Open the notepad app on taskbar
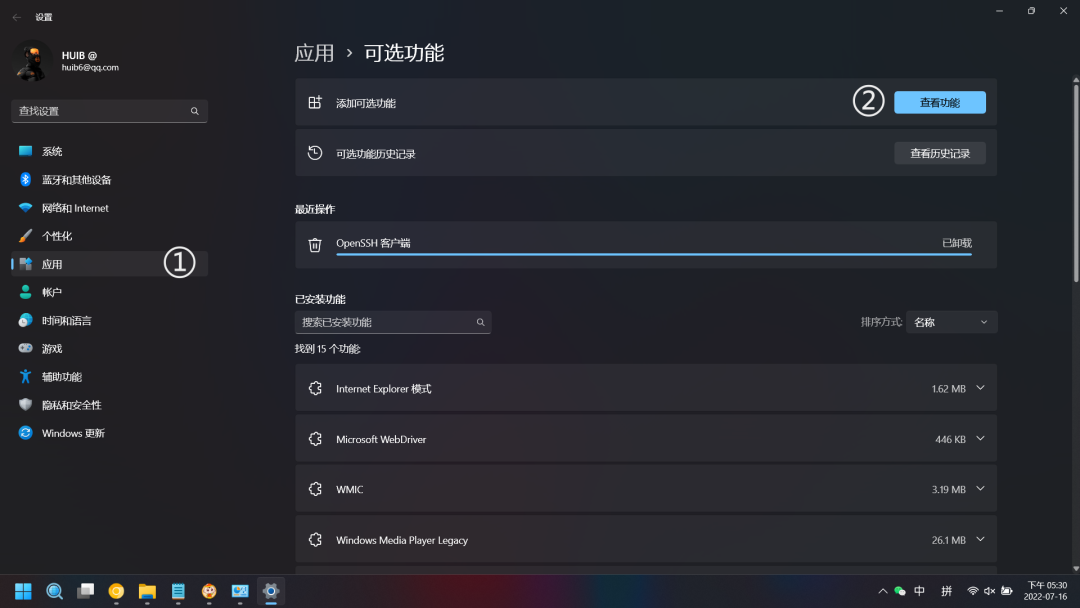 pos(178,591)
